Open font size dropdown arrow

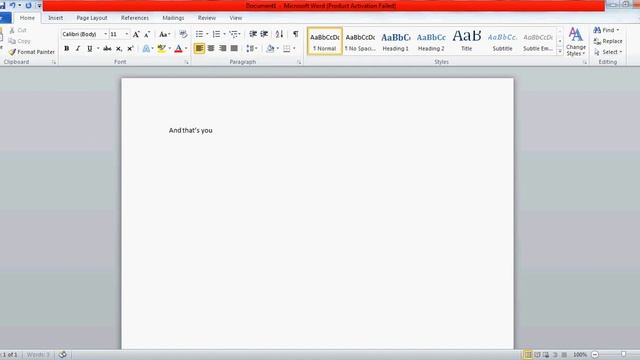[x=127, y=34]
